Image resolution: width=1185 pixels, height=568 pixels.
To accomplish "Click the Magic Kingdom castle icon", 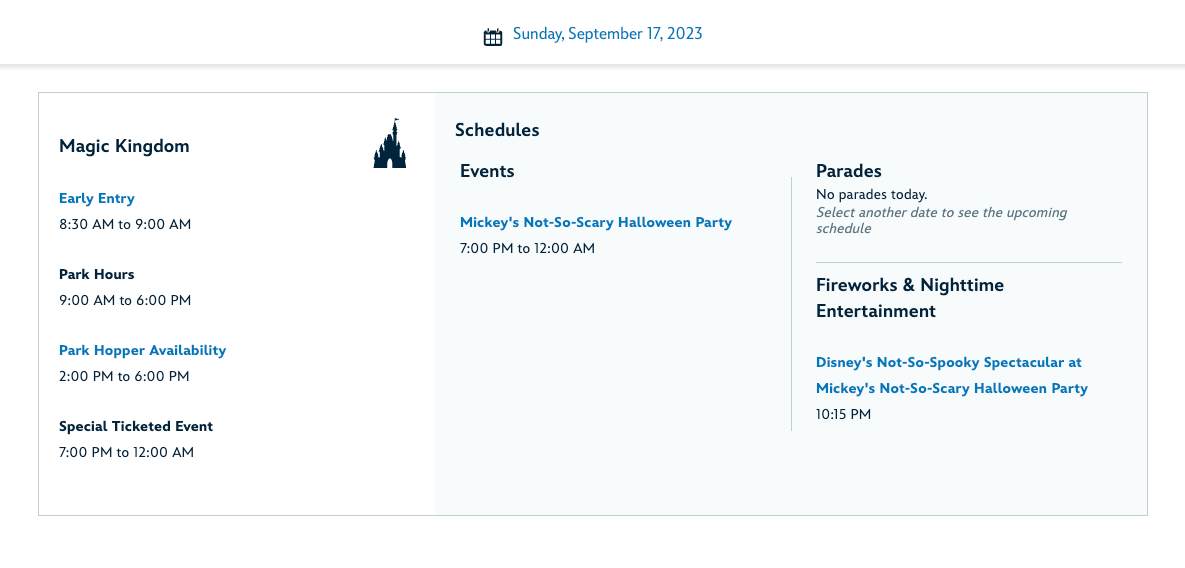I will tap(390, 144).
